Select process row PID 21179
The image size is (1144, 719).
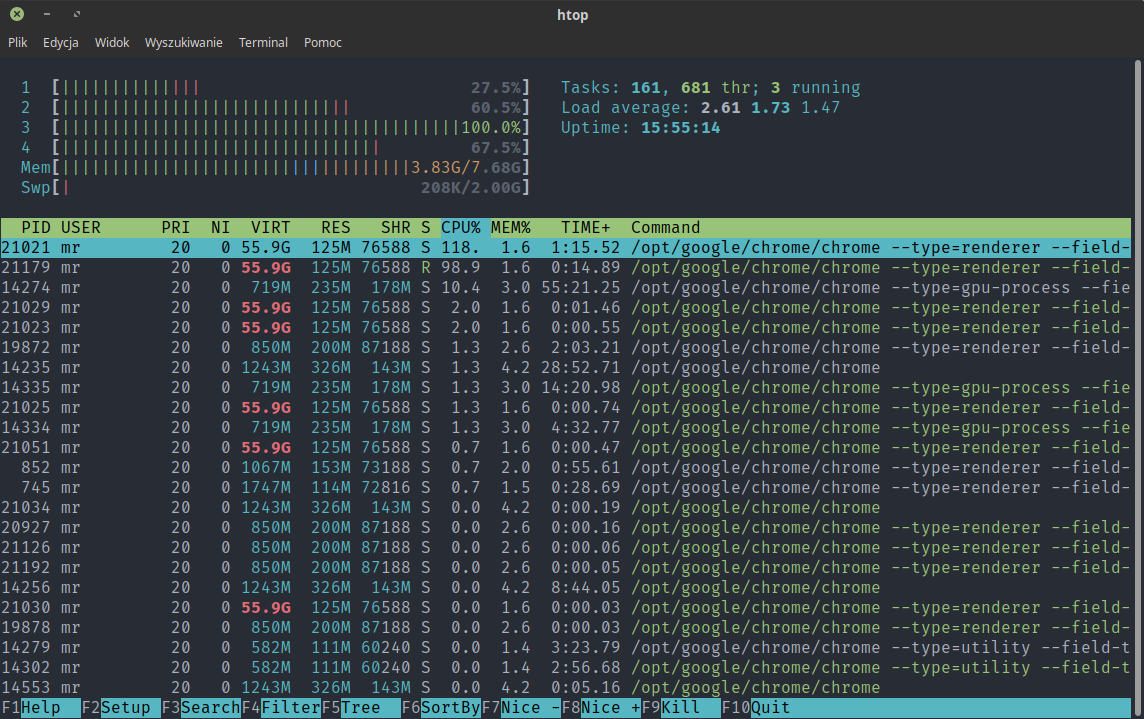tap(566, 268)
